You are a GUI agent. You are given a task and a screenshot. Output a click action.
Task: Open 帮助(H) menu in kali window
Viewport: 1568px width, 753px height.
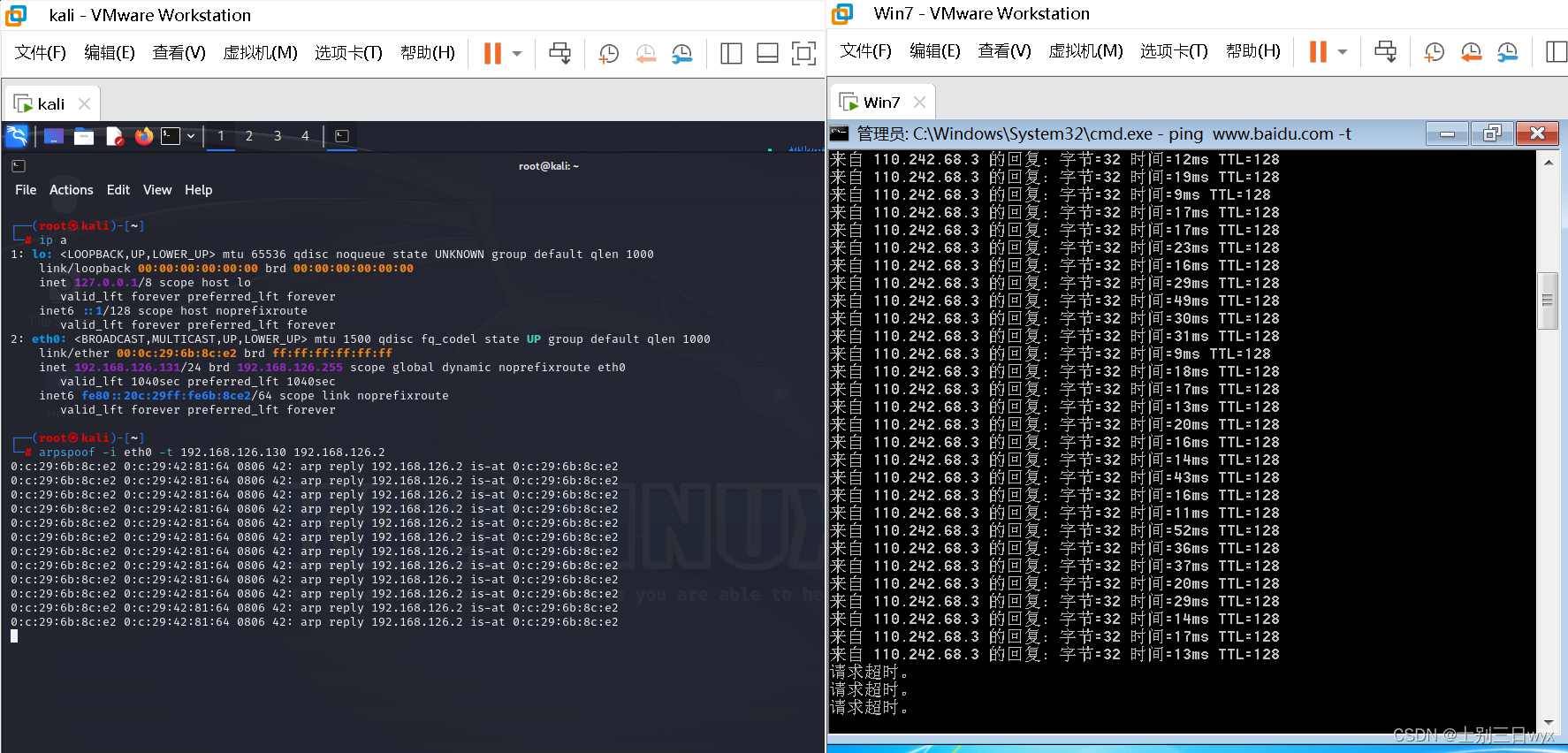click(428, 53)
